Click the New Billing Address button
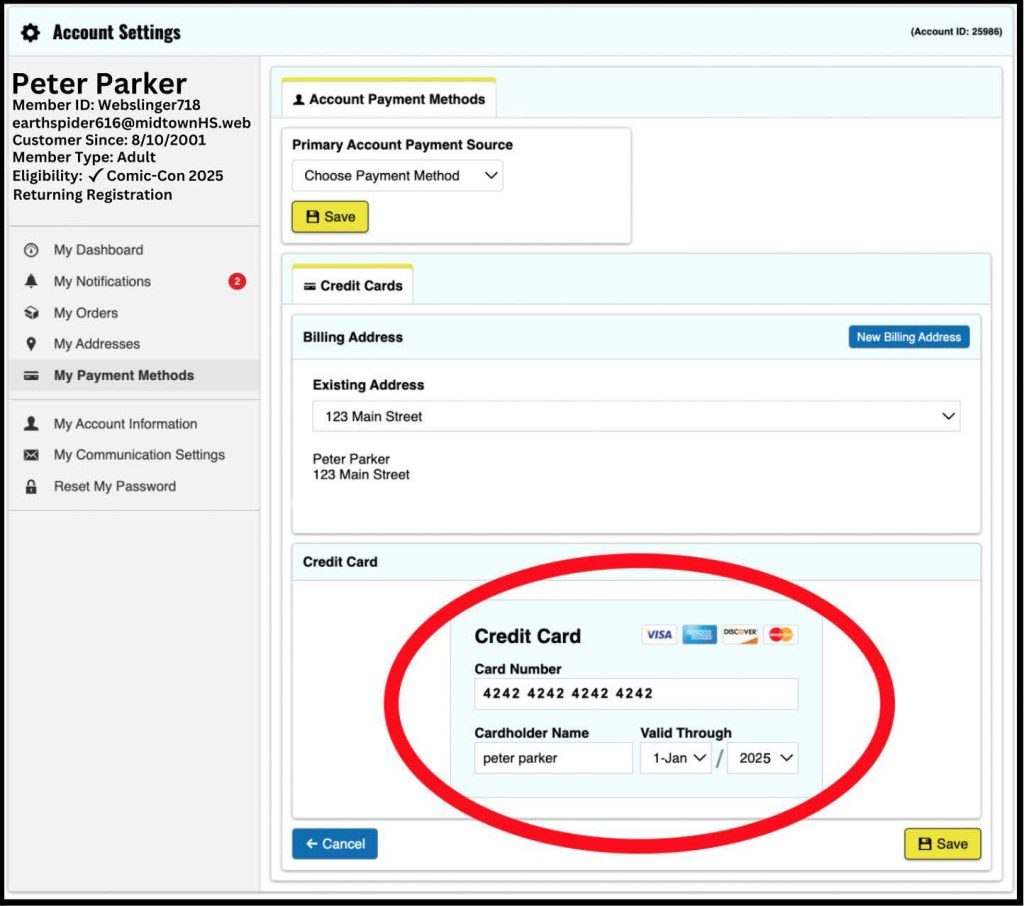This screenshot has width=1024, height=906. point(908,337)
